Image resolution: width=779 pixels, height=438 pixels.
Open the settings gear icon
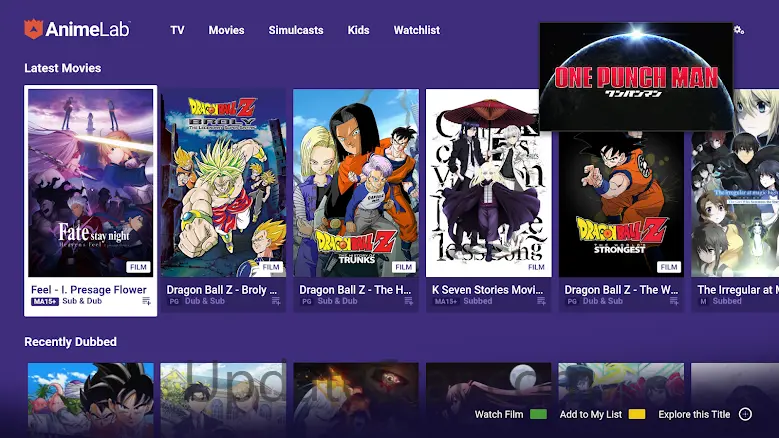point(739,30)
